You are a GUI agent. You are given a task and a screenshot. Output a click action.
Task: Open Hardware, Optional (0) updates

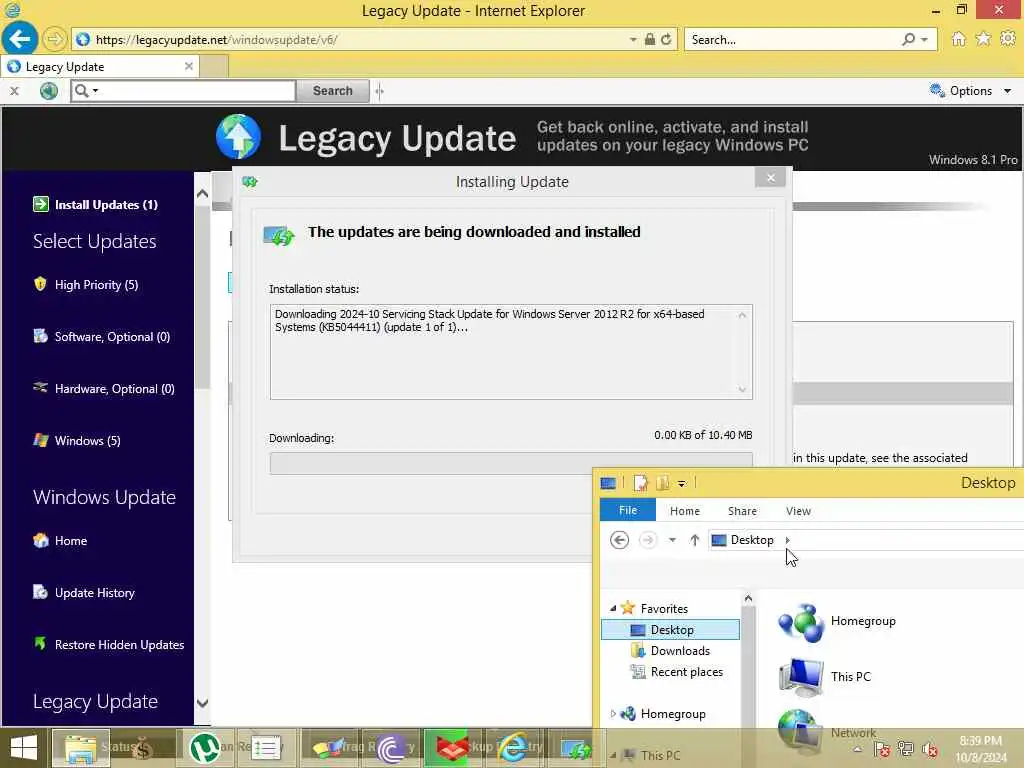[114, 389]
